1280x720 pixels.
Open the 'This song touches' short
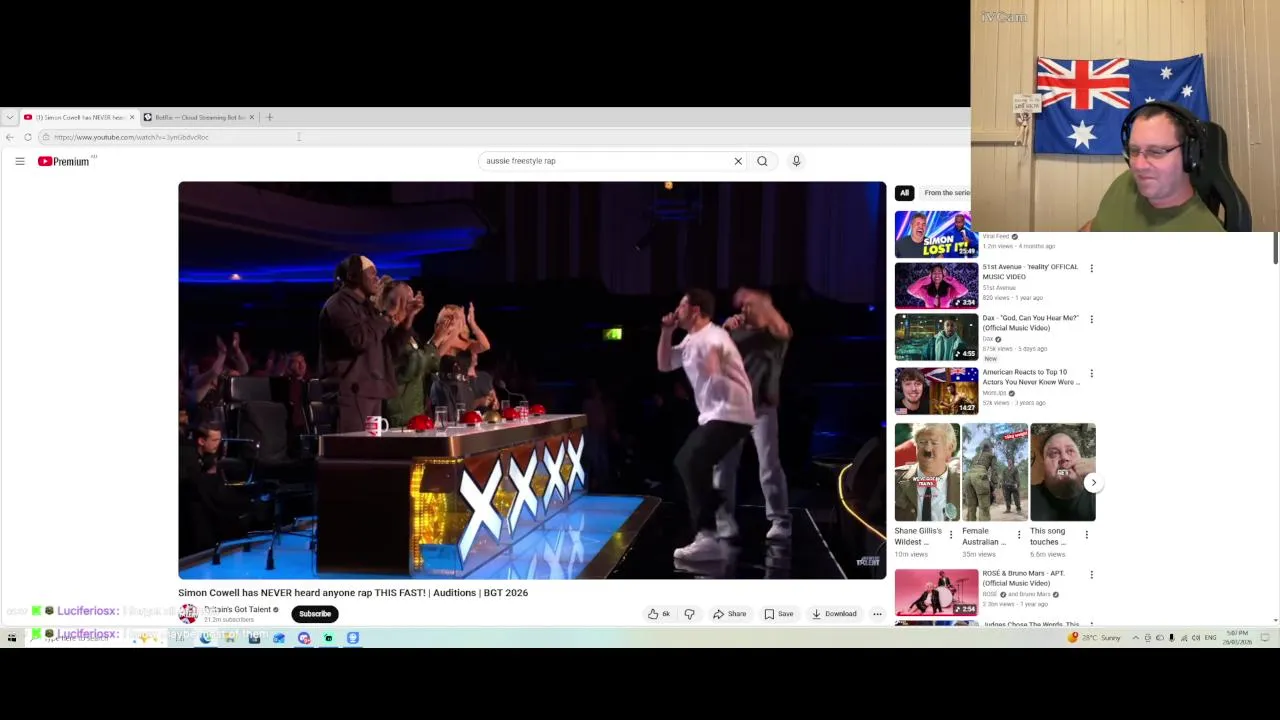click(x=1063, y=472)
